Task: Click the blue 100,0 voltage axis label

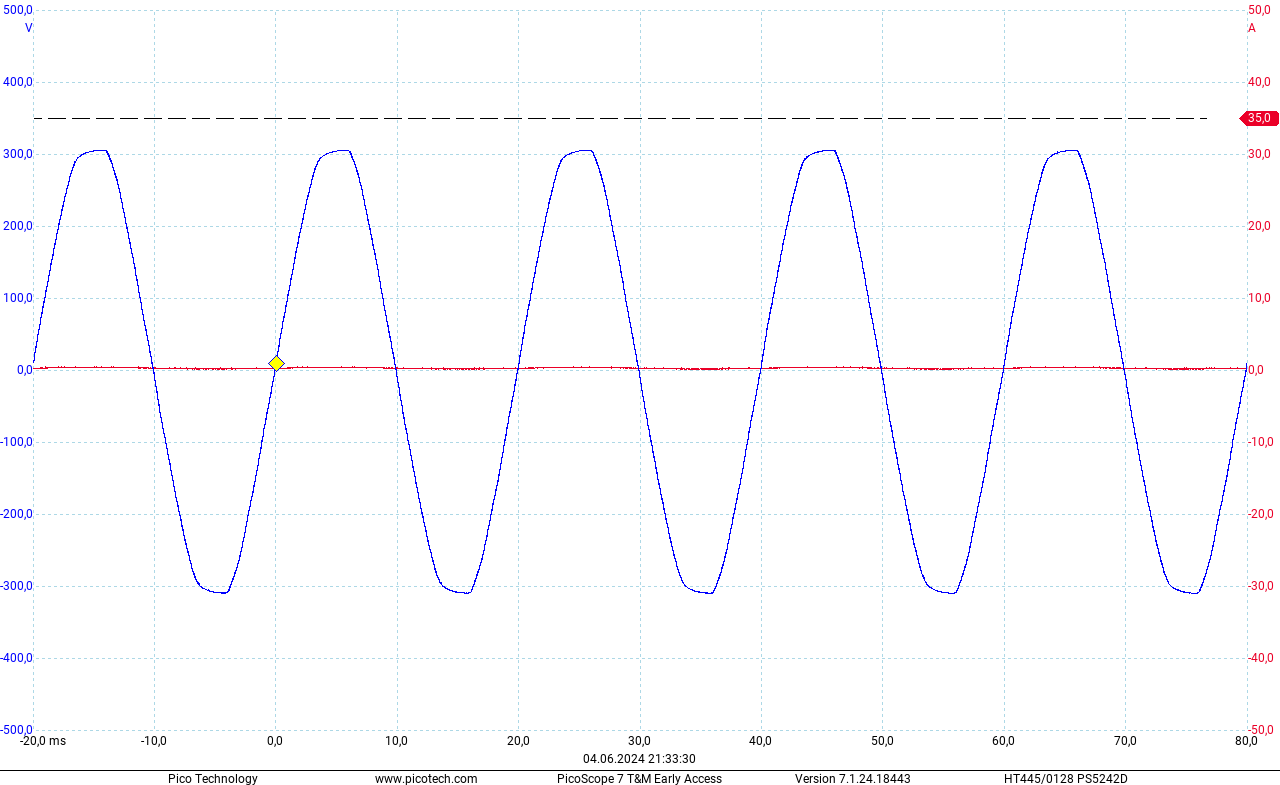Action: click(x=18, y=298)
